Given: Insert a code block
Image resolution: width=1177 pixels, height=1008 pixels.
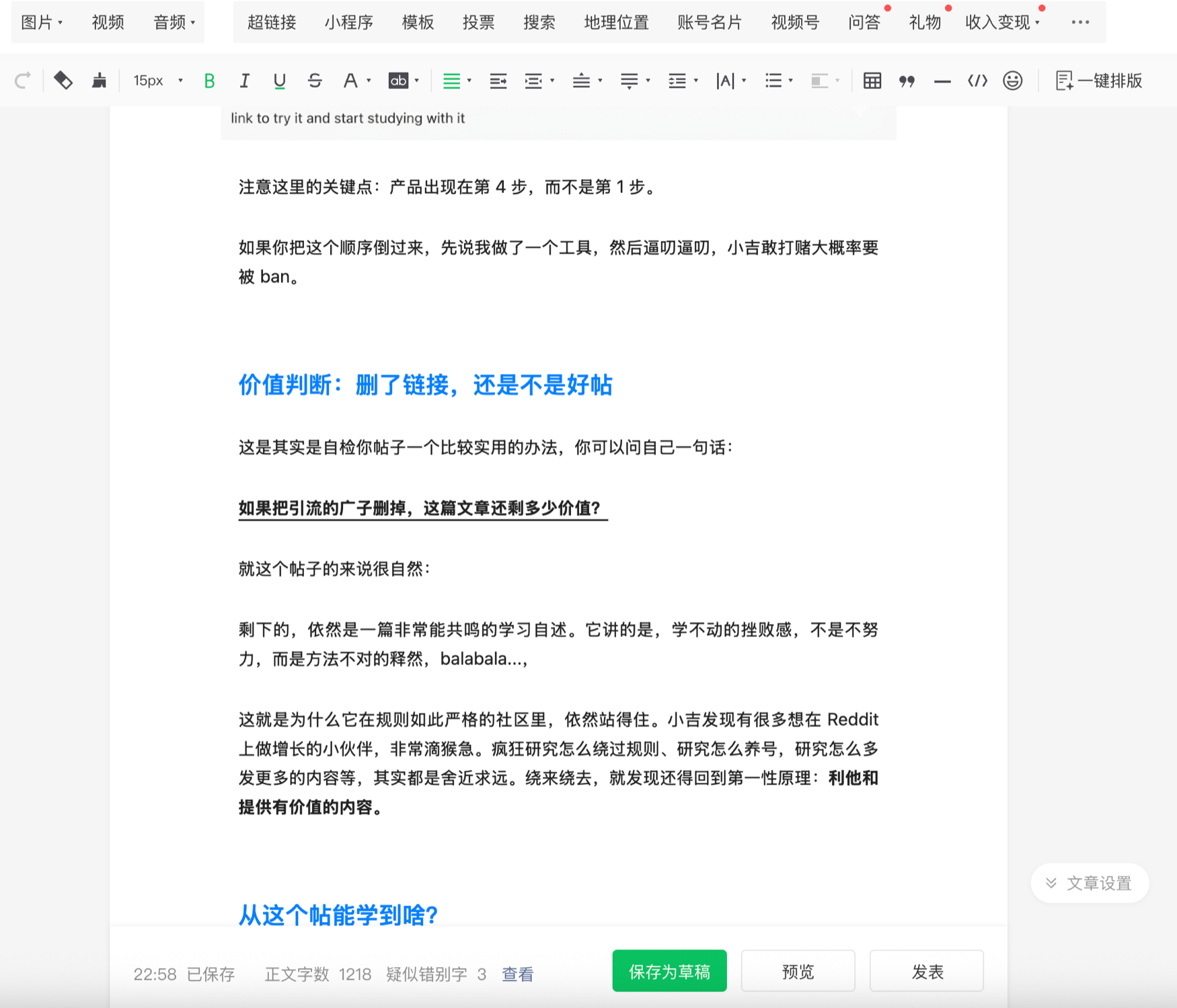Looking at the screenshot, I should point(977,81).
